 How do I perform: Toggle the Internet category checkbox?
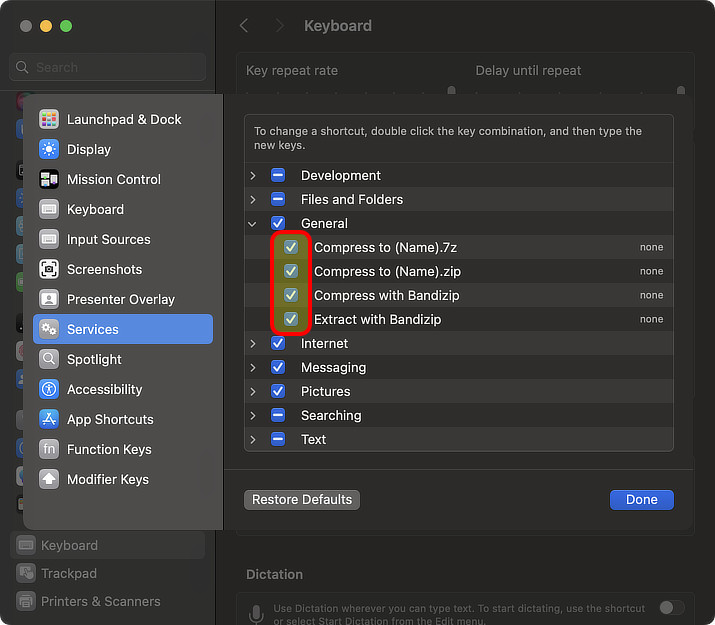[x=278, y=343]
